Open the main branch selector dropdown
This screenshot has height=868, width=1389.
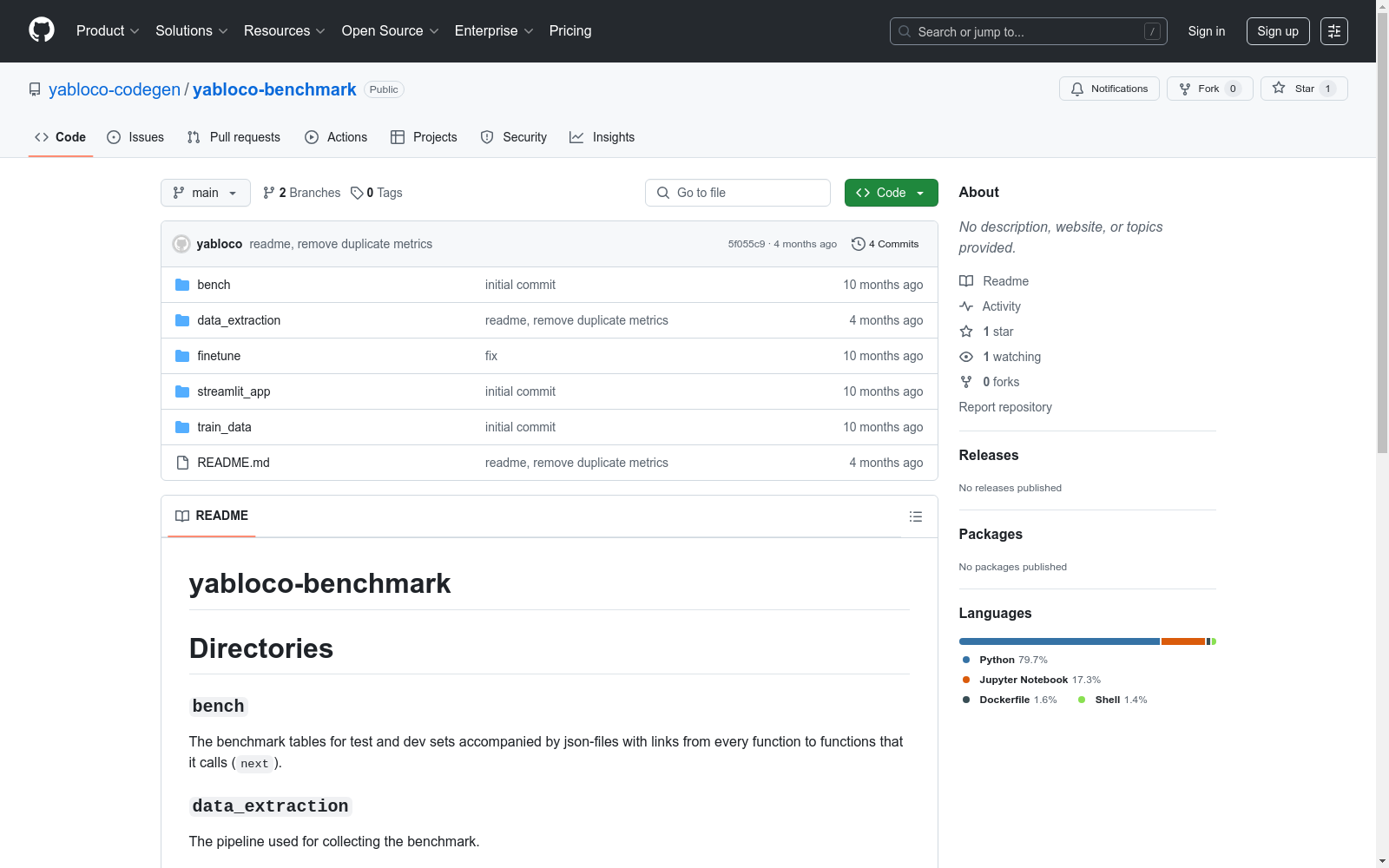coord(206,193)
